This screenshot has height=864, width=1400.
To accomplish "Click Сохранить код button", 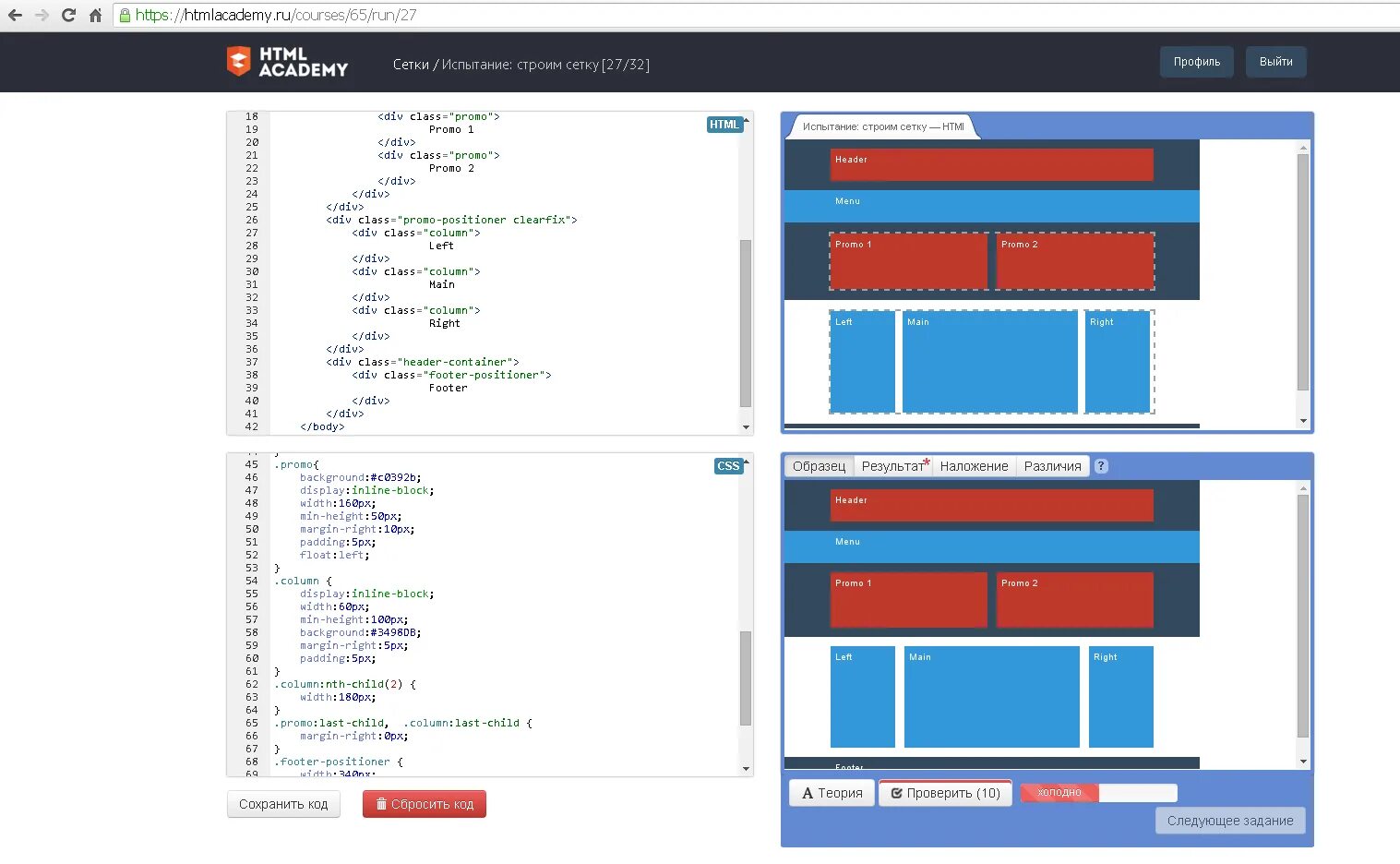I will pos(283,804).
